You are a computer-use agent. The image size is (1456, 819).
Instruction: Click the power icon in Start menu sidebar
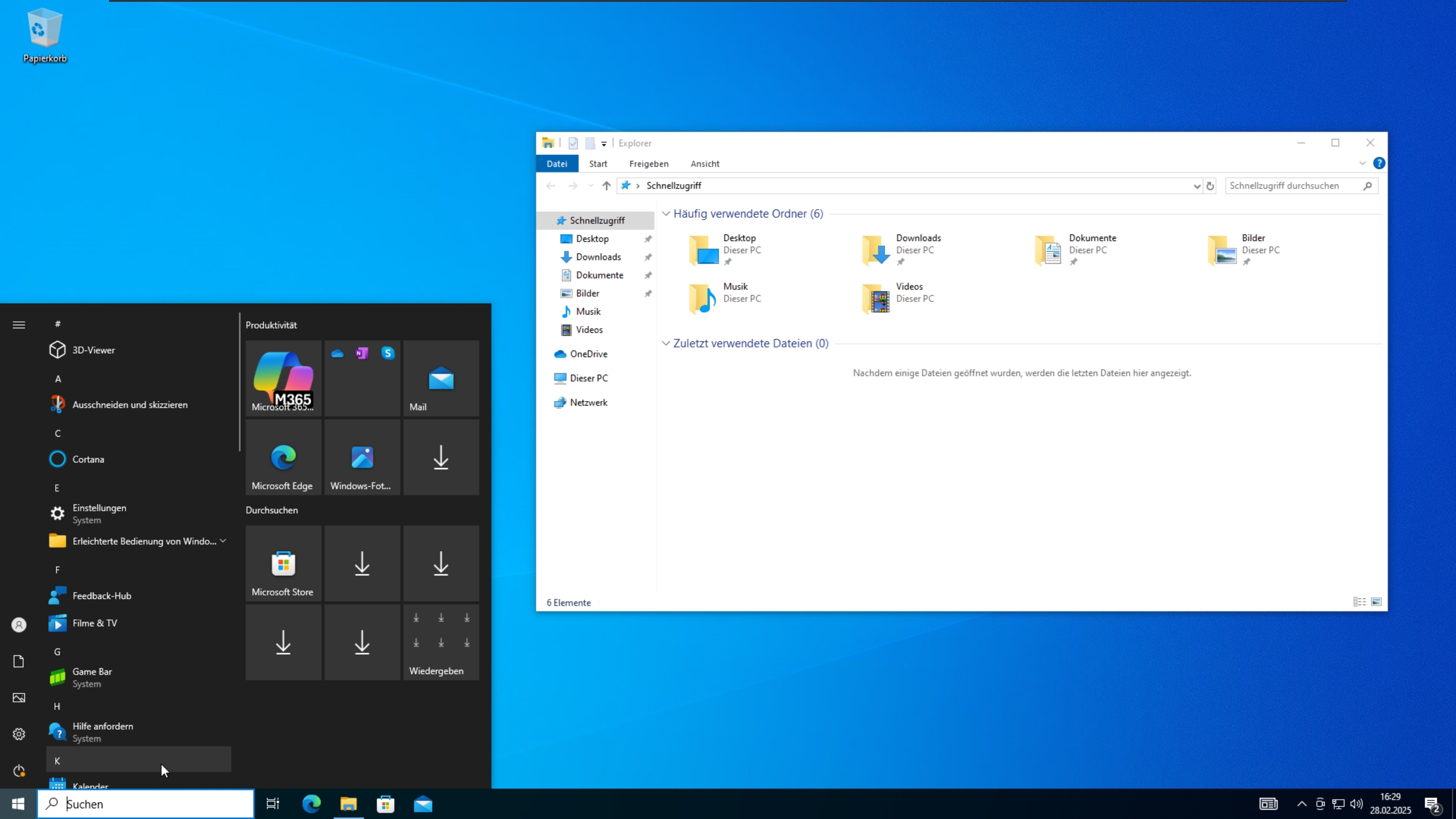point(19,771)
